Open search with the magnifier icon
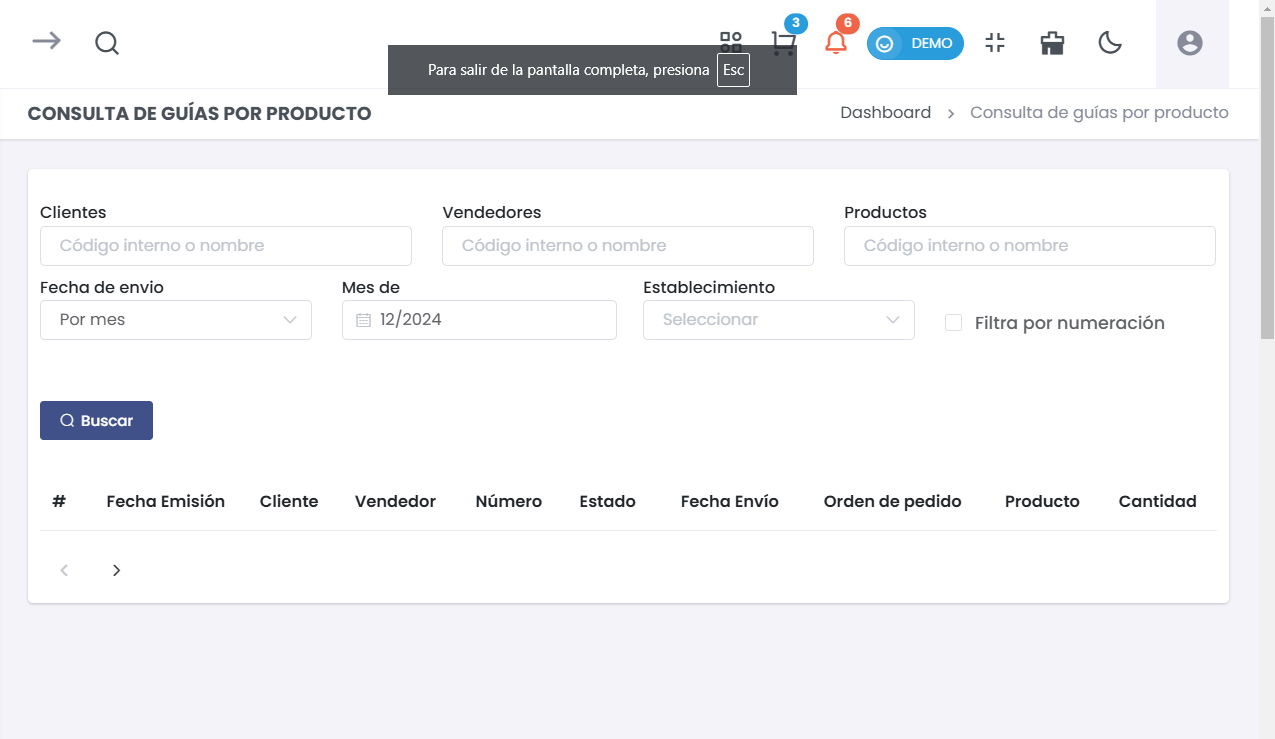 pos(107,43)
